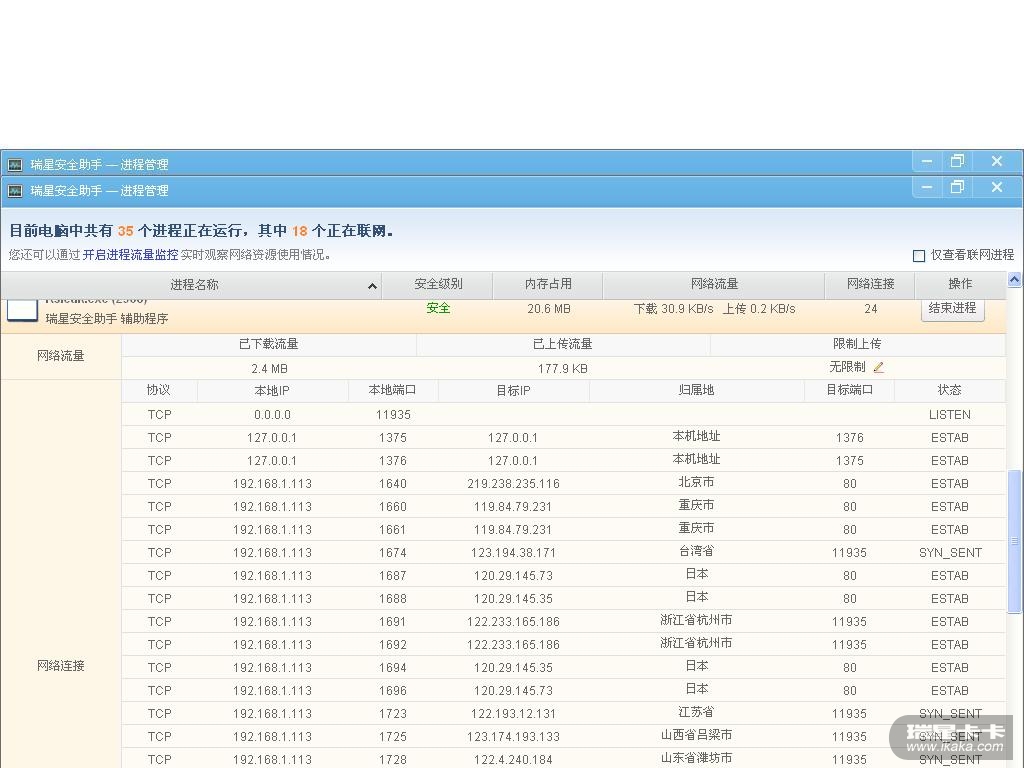
Task: Enable the 仅查看联网进程 checkbox
Action: 919,255
